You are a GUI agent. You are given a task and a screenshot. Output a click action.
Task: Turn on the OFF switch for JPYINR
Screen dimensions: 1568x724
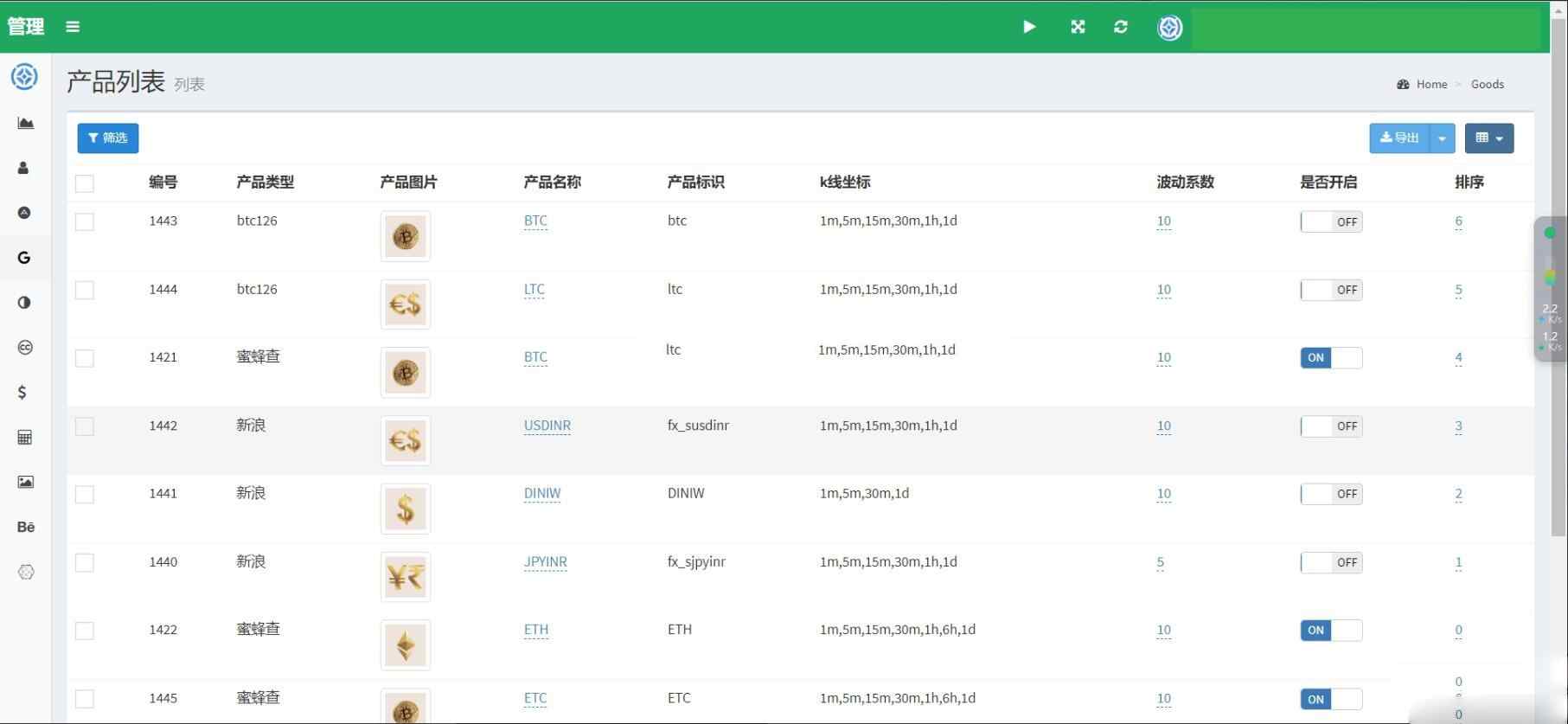(x=1331, y=562)
